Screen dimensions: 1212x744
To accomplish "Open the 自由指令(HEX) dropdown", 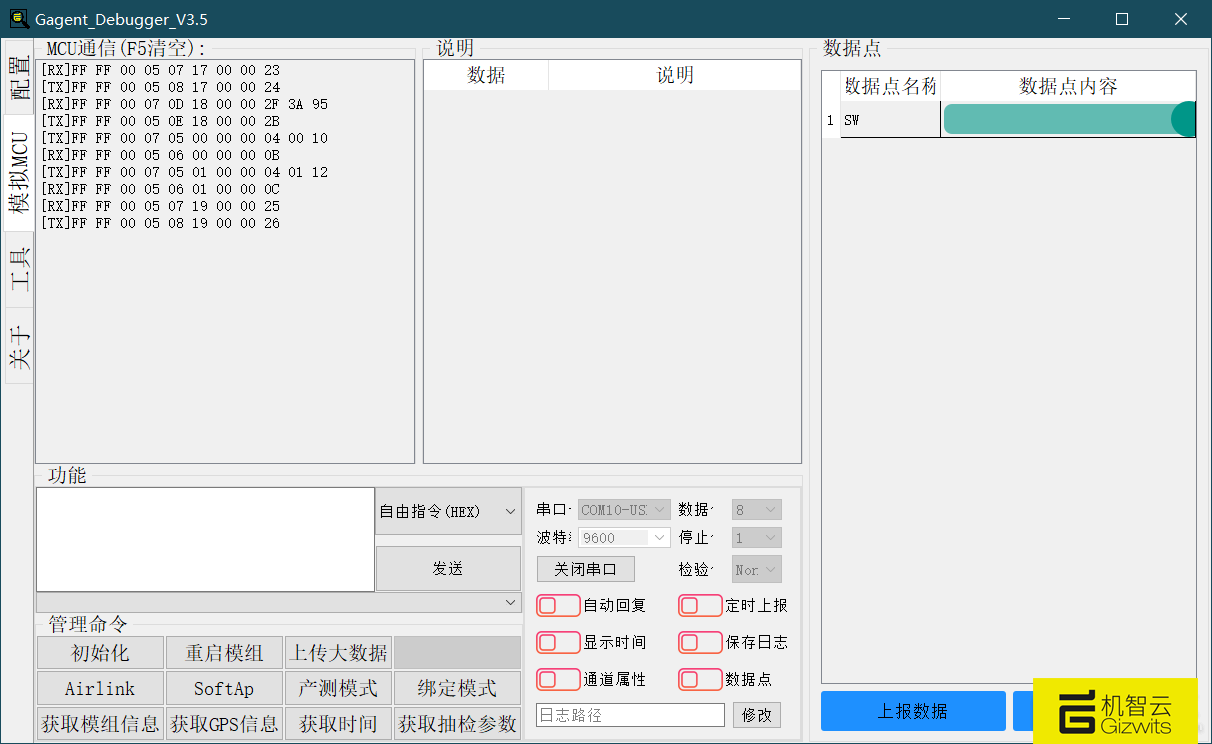I will coord(448,512).
